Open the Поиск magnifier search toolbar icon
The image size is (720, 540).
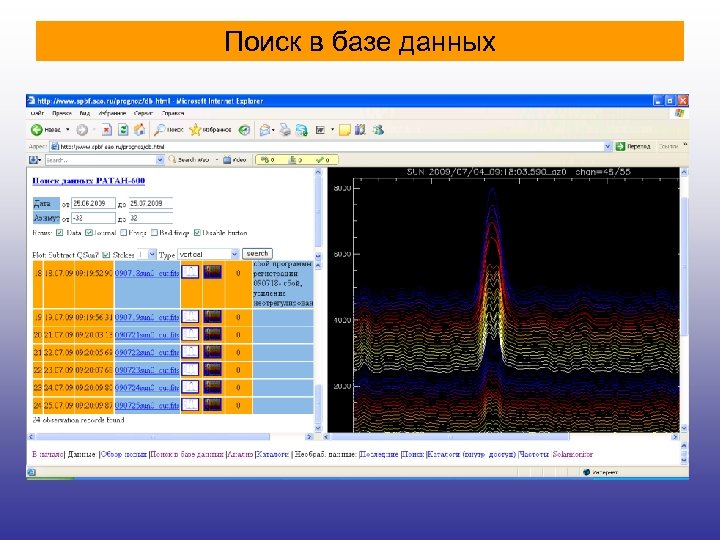(159, 130)
